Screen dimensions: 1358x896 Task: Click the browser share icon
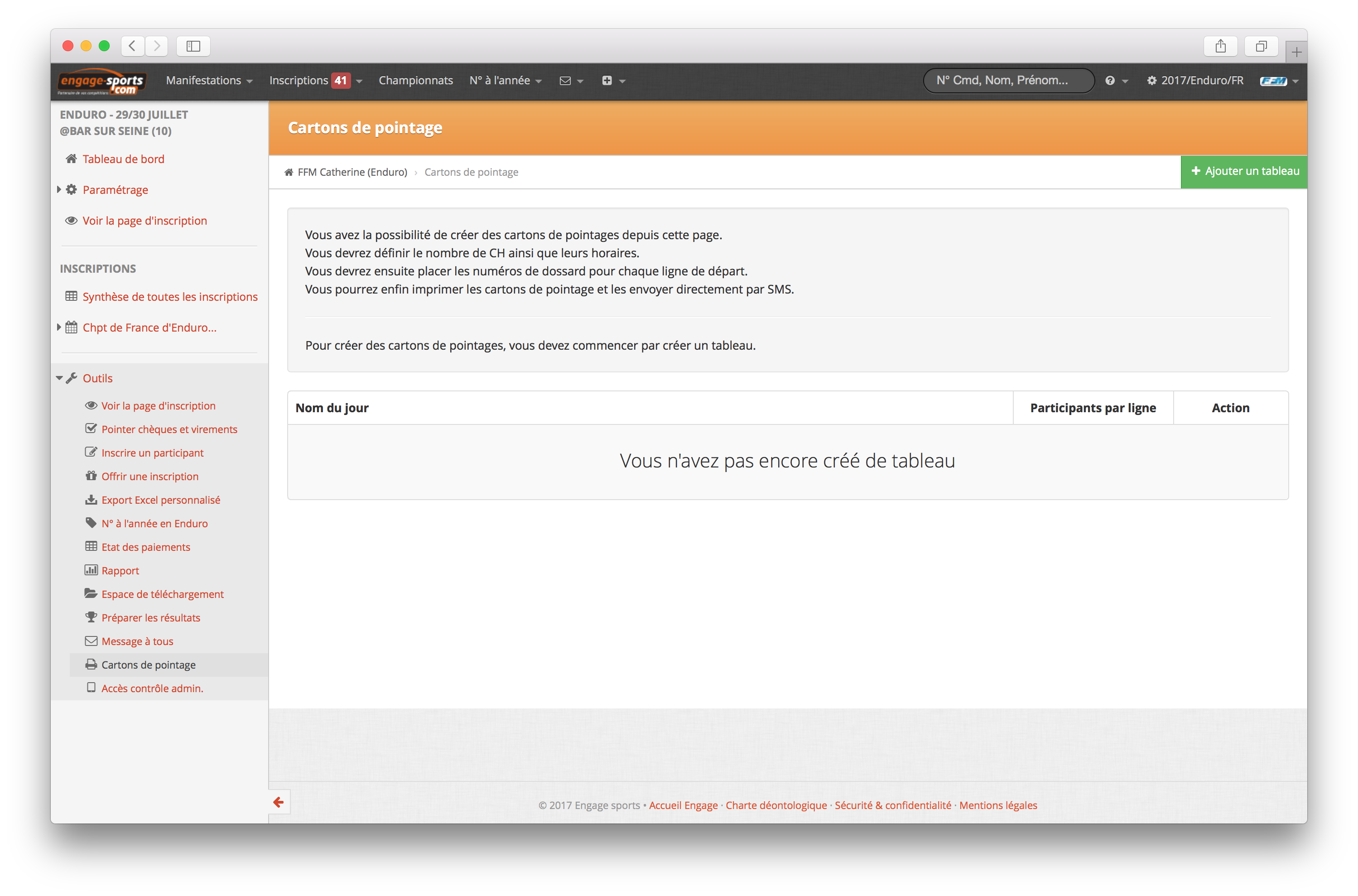(1220, 46)
